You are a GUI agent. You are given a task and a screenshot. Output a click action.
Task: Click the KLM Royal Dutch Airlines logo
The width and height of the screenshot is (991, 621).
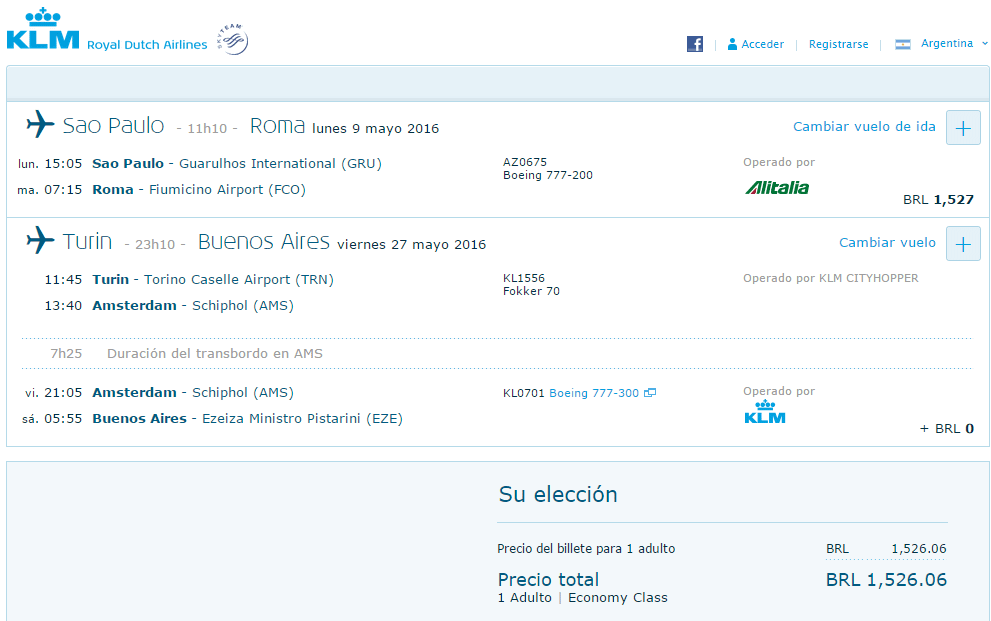coord(107,30)
